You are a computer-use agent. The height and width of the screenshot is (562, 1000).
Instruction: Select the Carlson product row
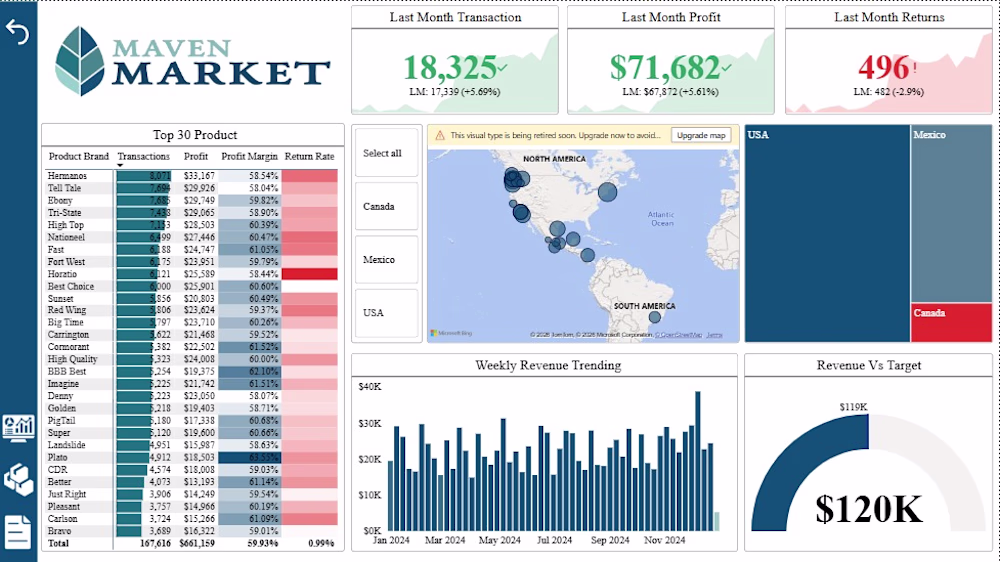(193, 519)
